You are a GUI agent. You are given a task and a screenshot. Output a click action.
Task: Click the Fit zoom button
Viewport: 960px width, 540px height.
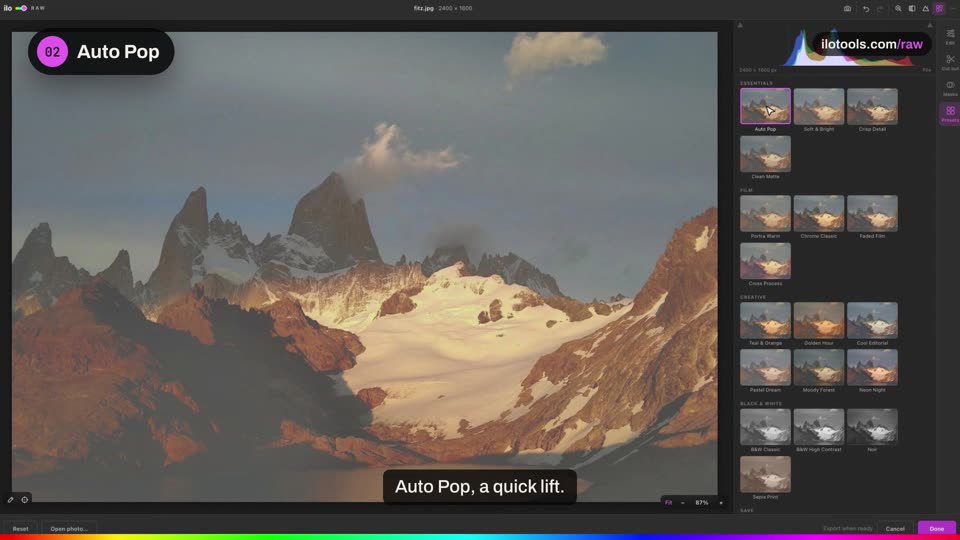coord(669,503)
